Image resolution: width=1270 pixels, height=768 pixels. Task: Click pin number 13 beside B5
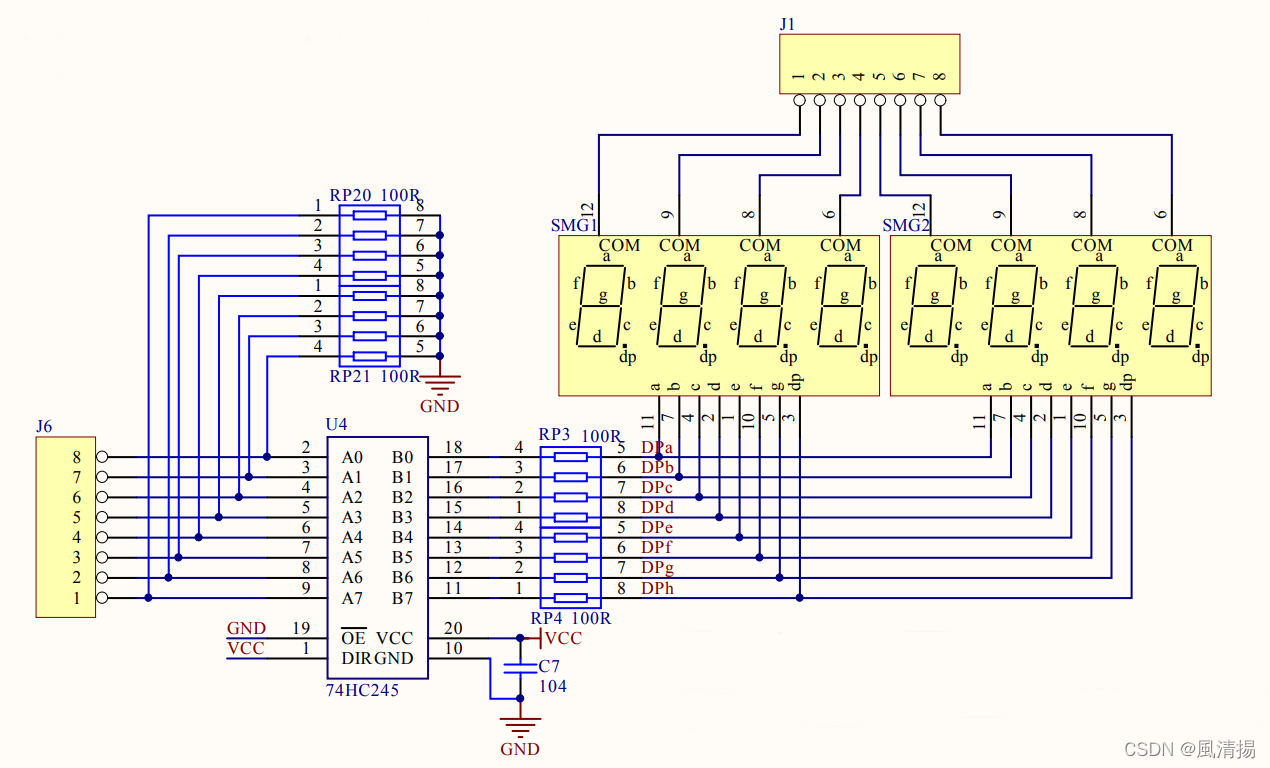coord(453,547)
